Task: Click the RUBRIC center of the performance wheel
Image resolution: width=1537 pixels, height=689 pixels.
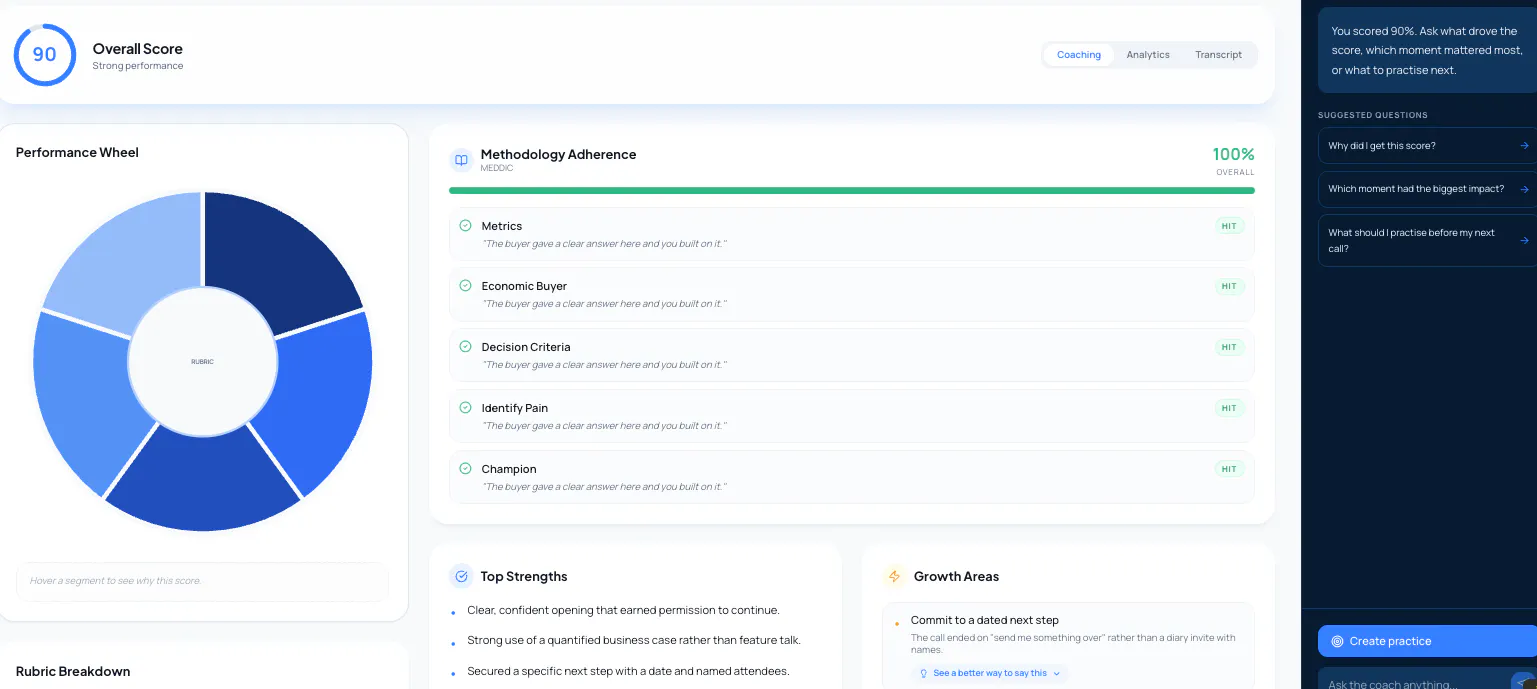Action: (202, 361)
